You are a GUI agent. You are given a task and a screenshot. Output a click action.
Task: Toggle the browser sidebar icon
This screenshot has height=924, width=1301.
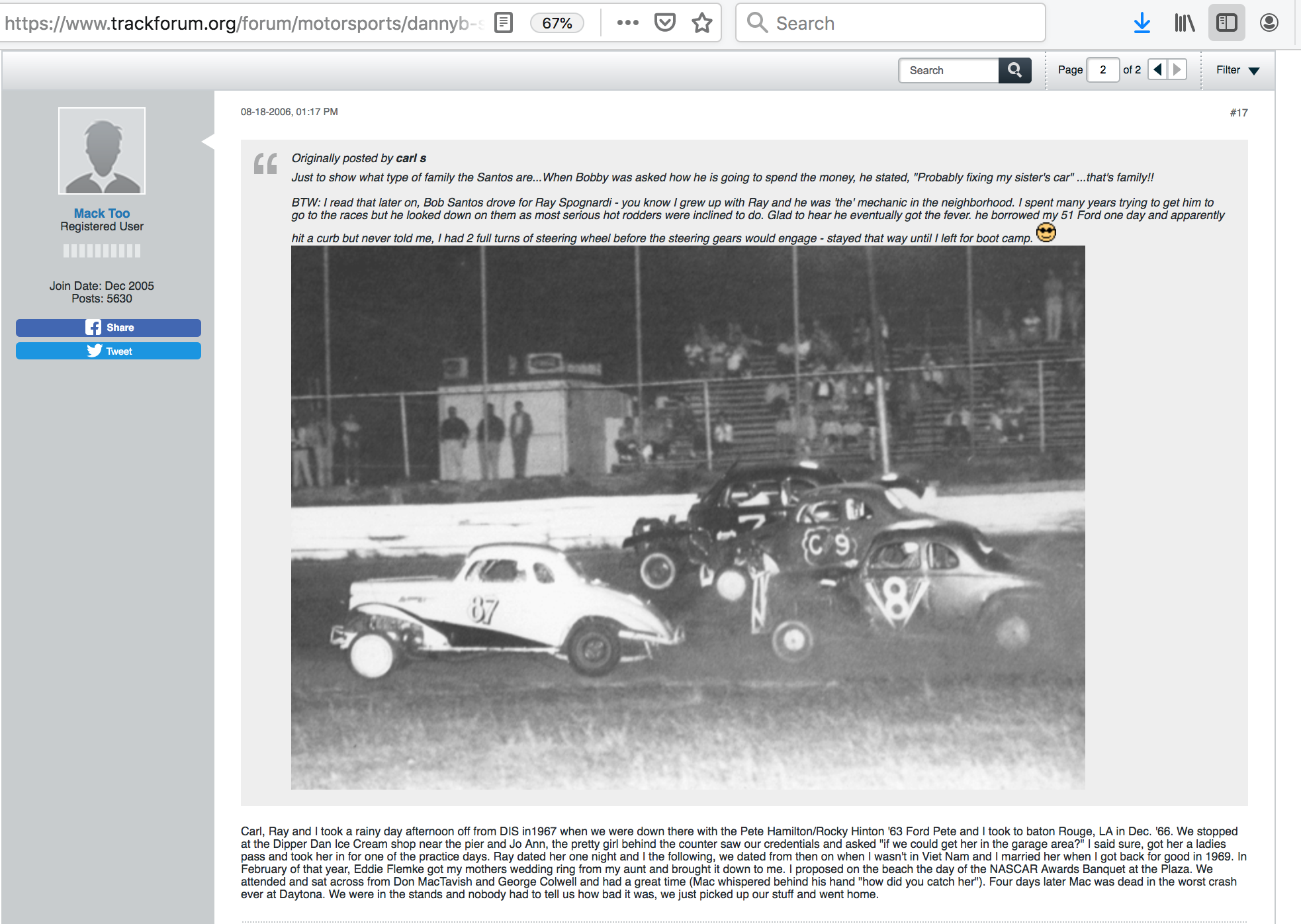[x=1226, y=23]
